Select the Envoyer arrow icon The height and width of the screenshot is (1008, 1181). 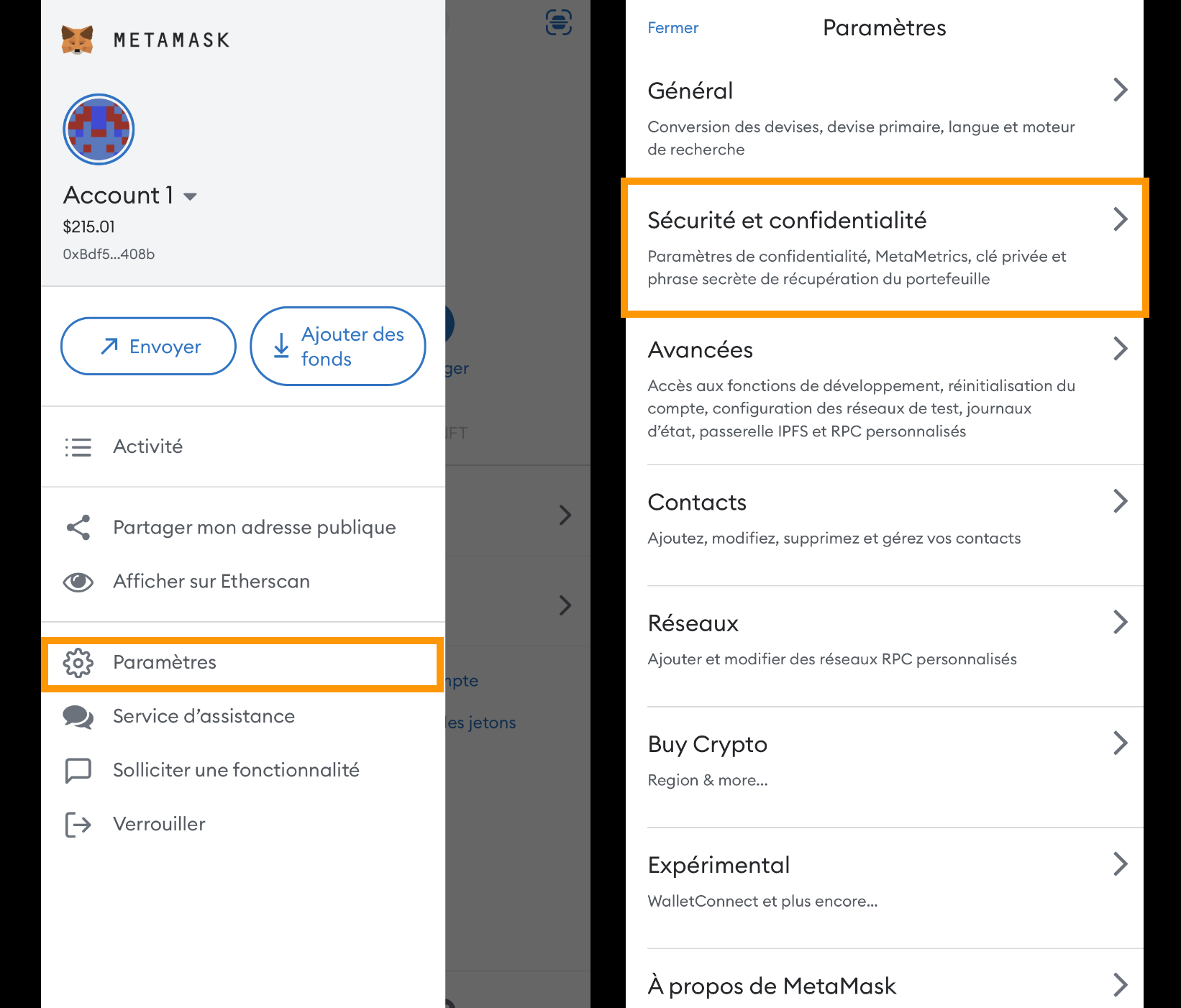pos(108,347)
